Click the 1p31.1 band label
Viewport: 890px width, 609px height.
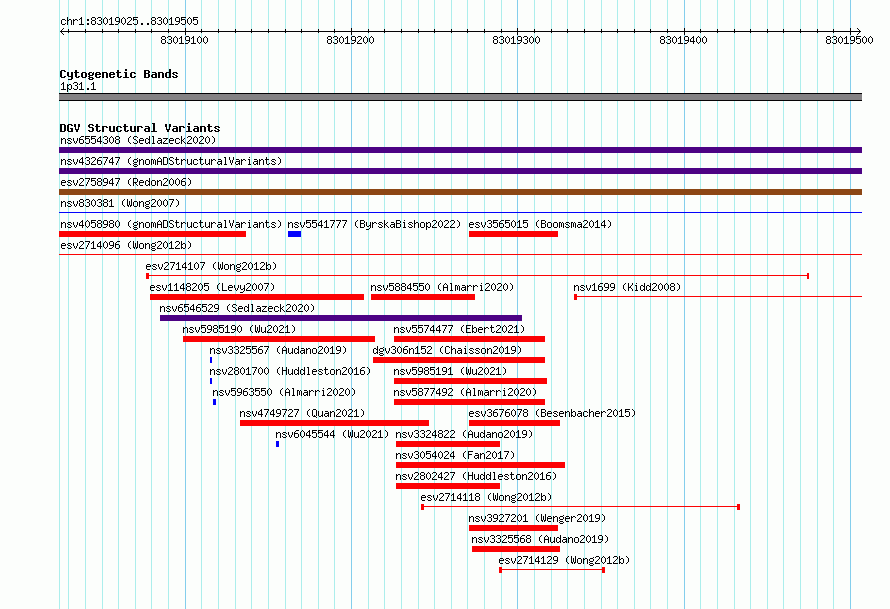78,86
